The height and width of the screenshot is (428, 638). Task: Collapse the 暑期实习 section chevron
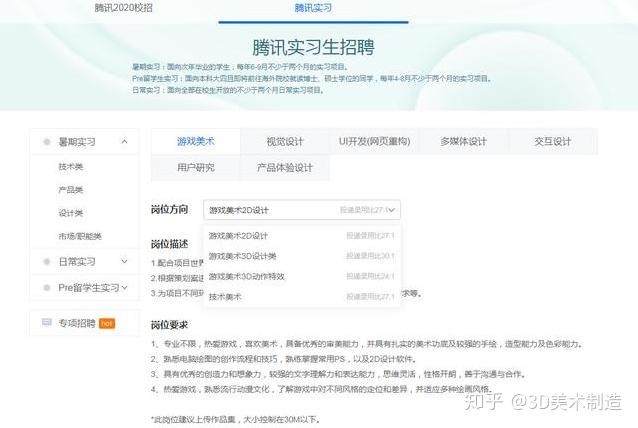[x=125, y=142]
